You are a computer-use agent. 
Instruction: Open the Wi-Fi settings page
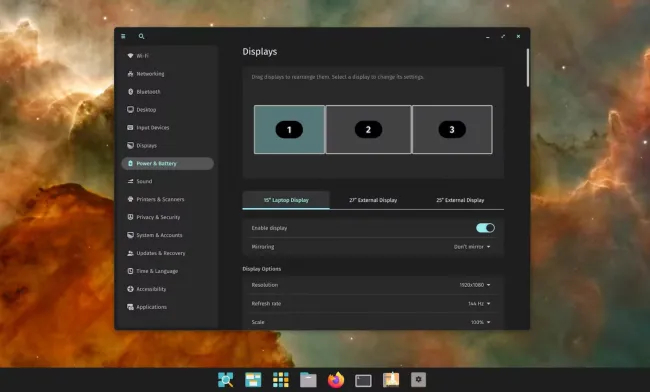[167, 56]
